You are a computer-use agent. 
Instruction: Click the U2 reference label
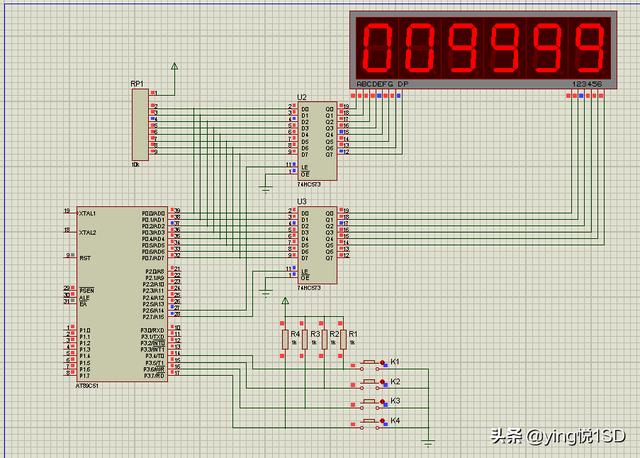click(x=302, y=97)
